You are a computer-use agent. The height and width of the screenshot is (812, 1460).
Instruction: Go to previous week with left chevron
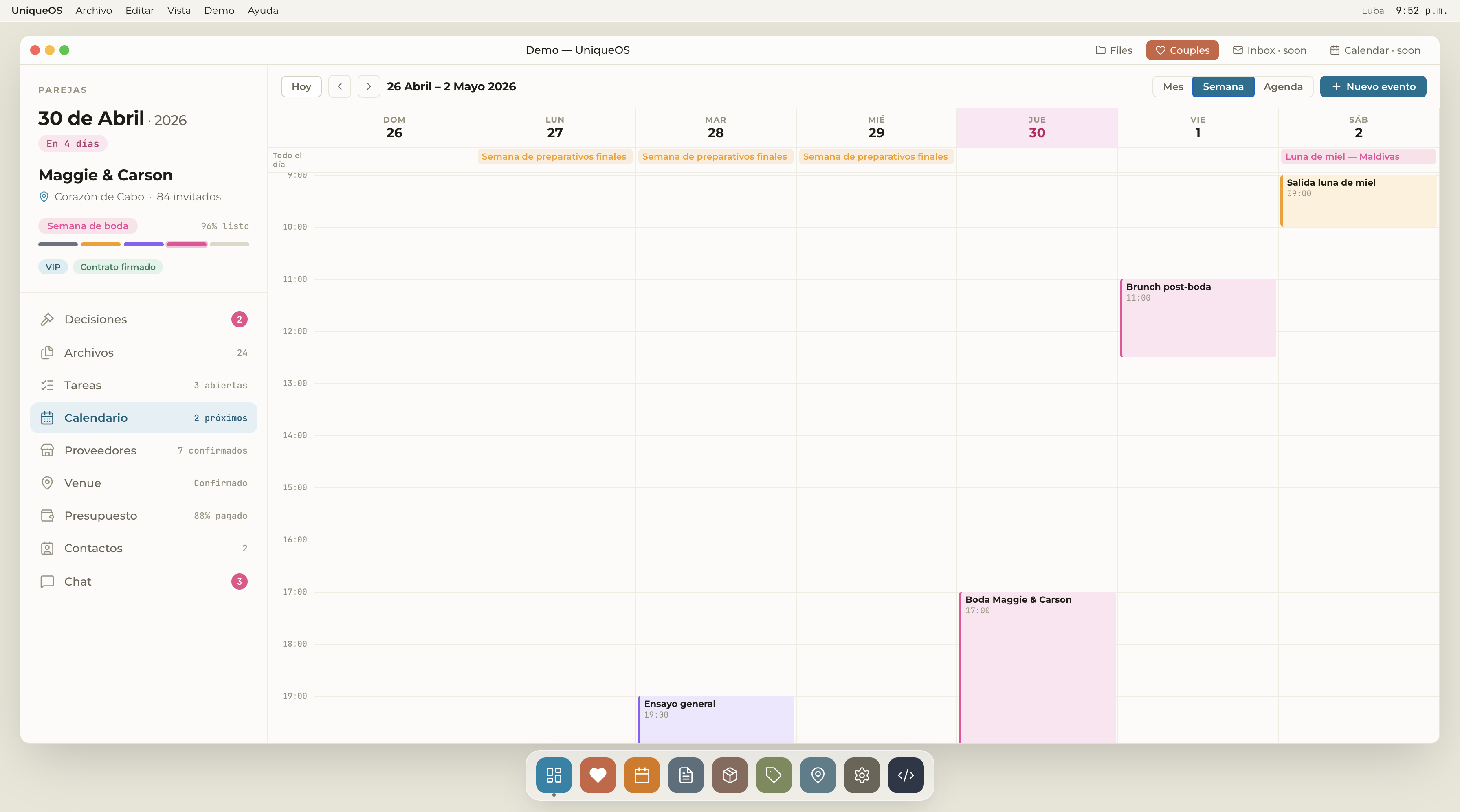(339, 86)
